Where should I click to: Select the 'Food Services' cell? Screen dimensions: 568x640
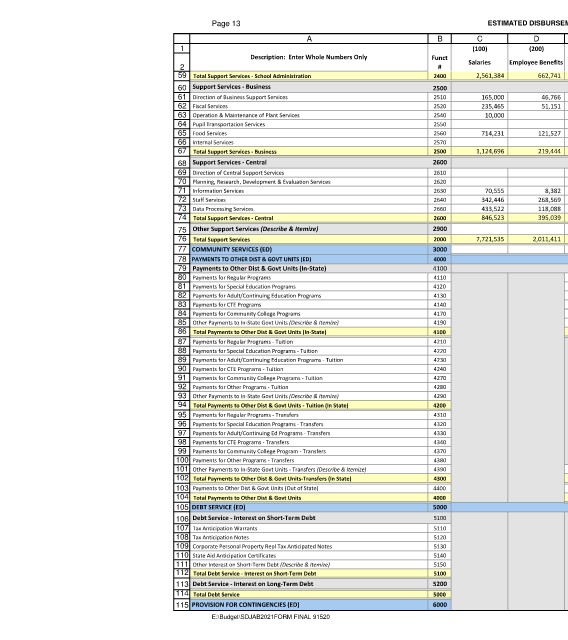[309, 133]
